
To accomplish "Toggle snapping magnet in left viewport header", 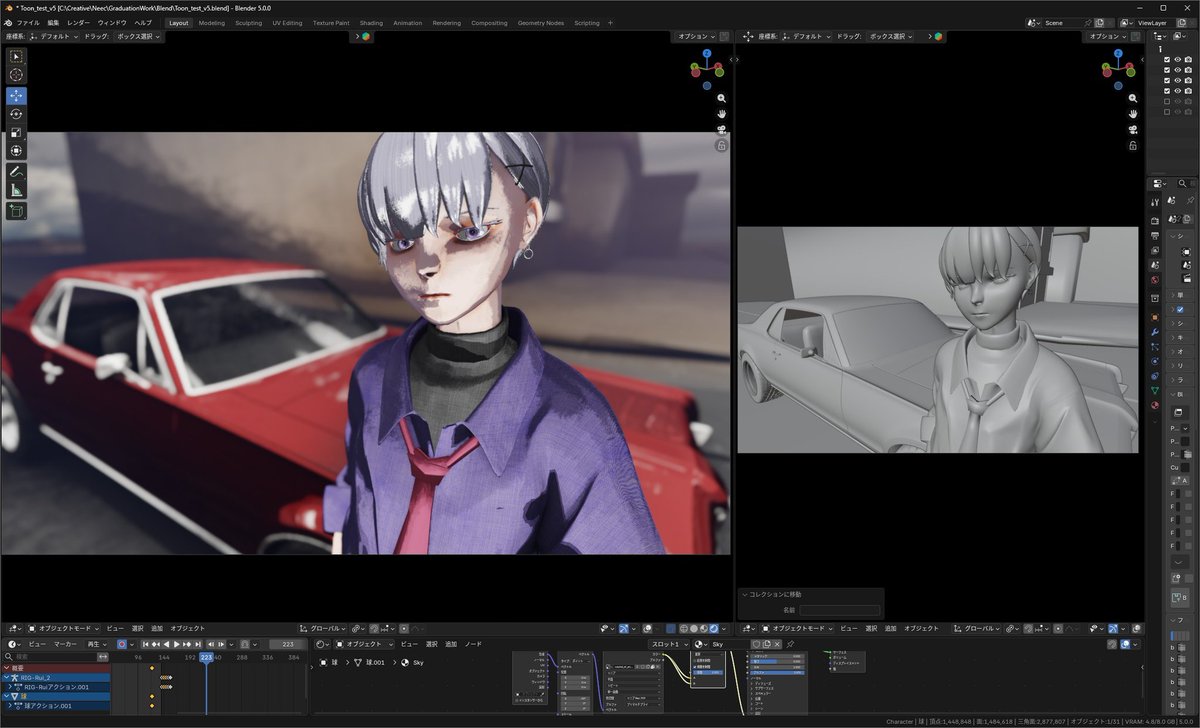I will (372, 629).
